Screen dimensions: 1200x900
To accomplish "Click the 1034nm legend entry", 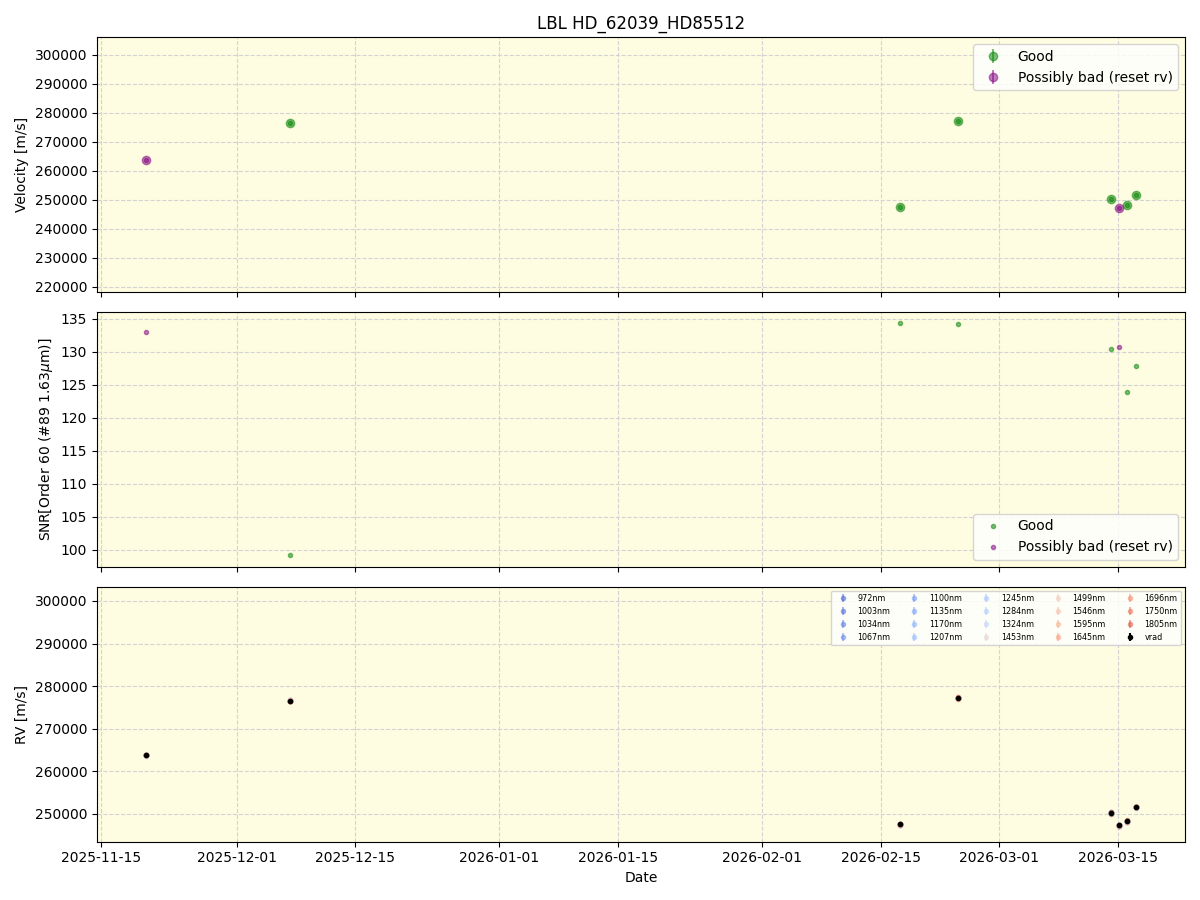I will pyautogui.click(x=864, y=624).
